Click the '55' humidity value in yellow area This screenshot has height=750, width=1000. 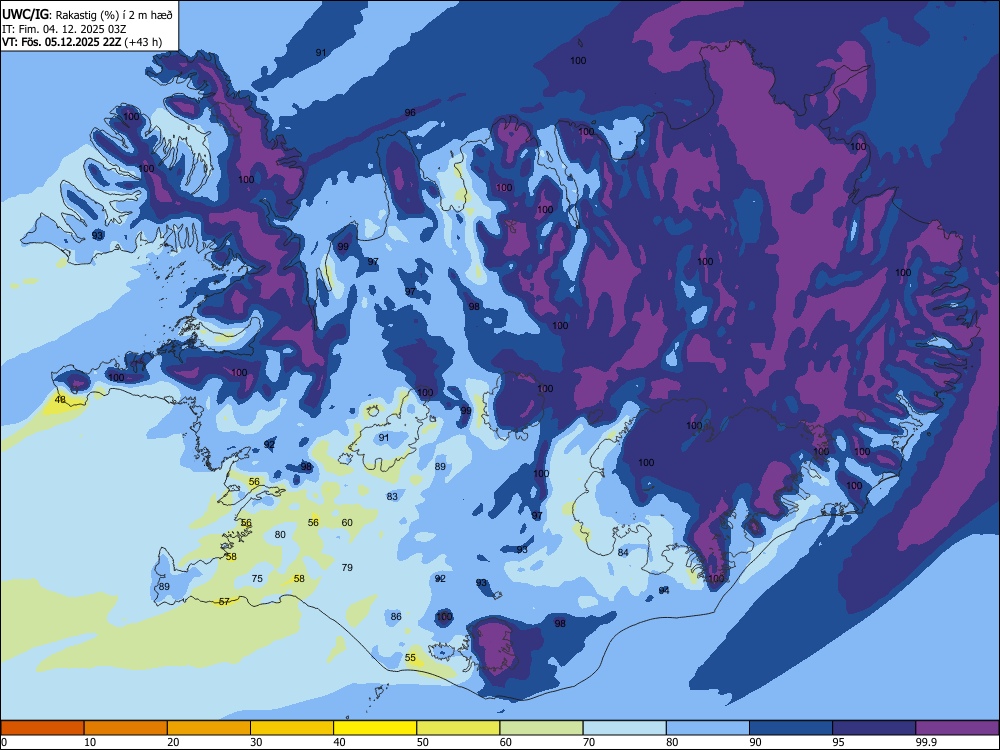(x=410, y=658)
